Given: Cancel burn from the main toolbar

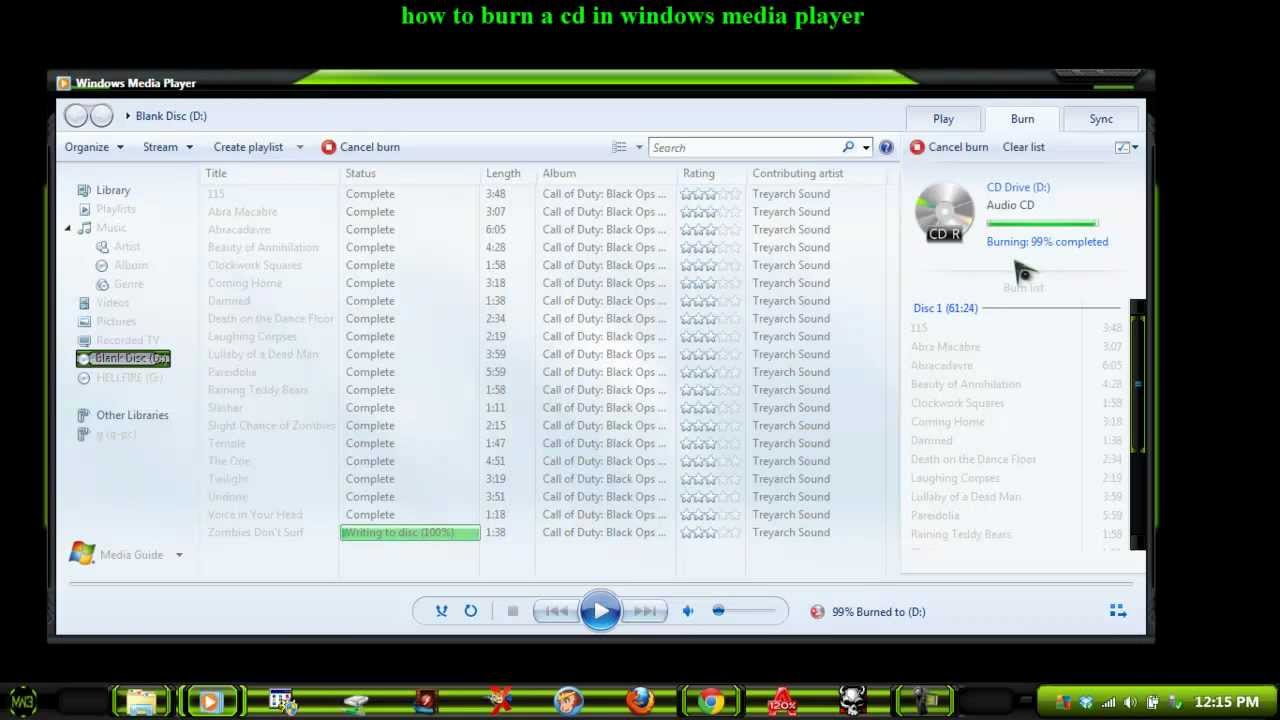Looking at the screenshot, I should click(x=360, y=147).
